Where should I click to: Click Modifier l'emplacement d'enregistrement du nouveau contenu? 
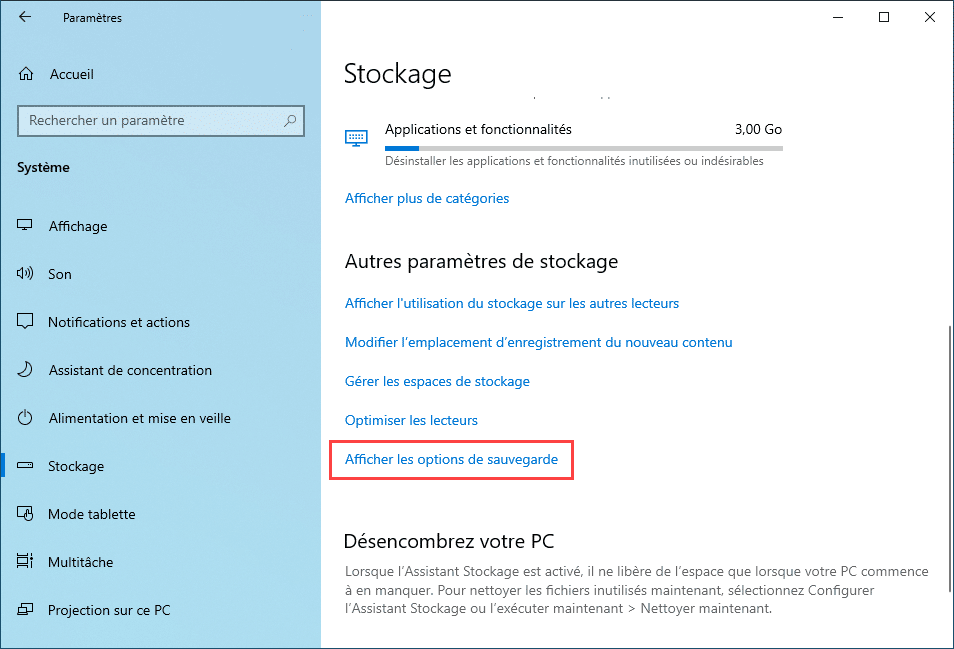coord(538,342)
